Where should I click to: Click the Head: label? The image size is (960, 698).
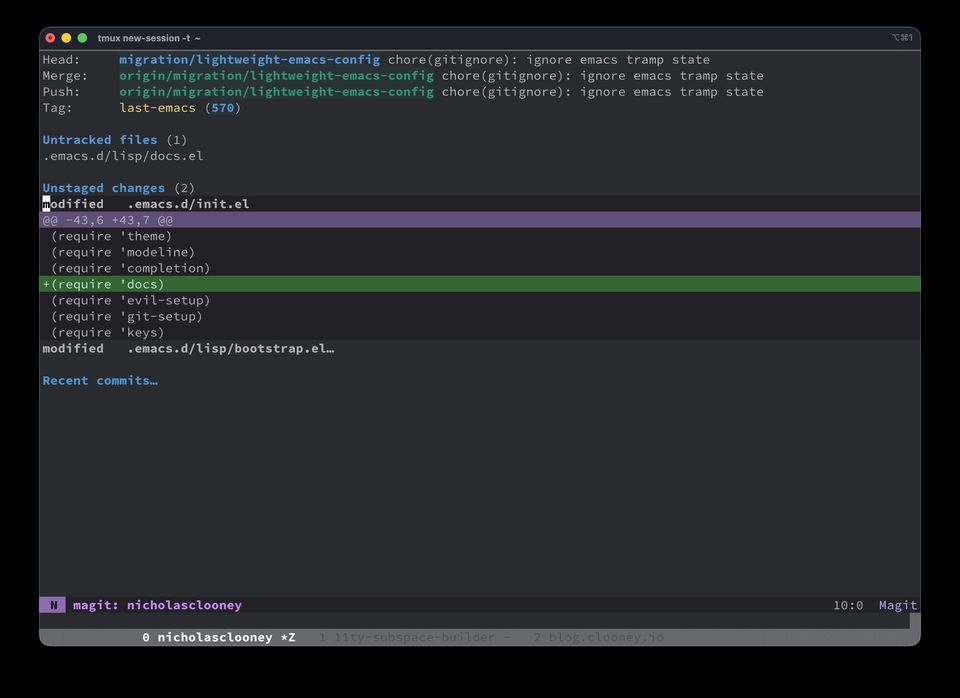click(x=61, y=59)
